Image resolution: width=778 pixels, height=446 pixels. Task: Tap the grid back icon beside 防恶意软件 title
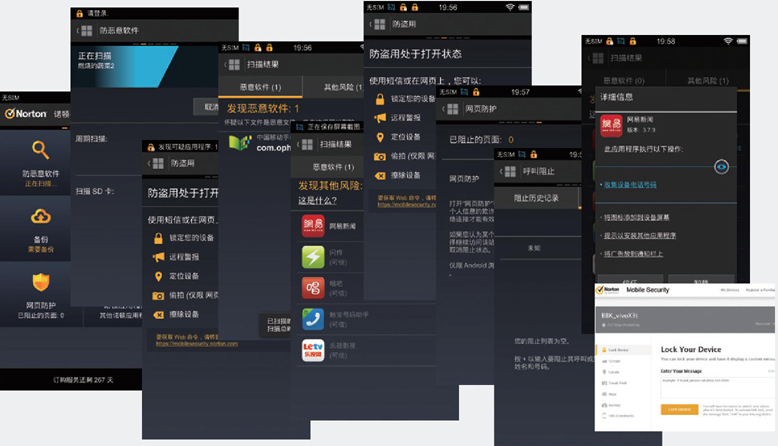(x=87, y=31)
